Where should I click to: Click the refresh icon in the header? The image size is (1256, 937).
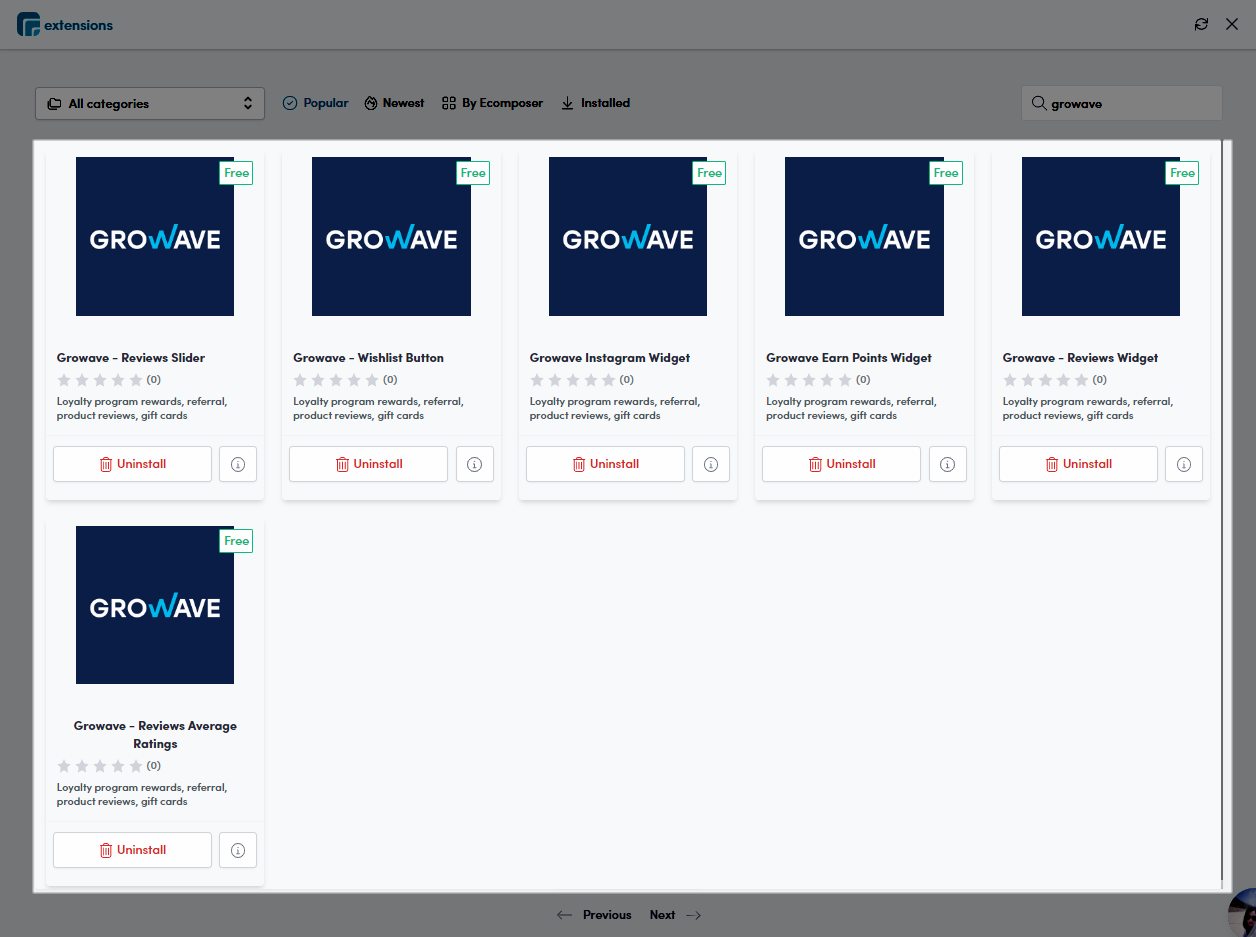point(1201,24)
